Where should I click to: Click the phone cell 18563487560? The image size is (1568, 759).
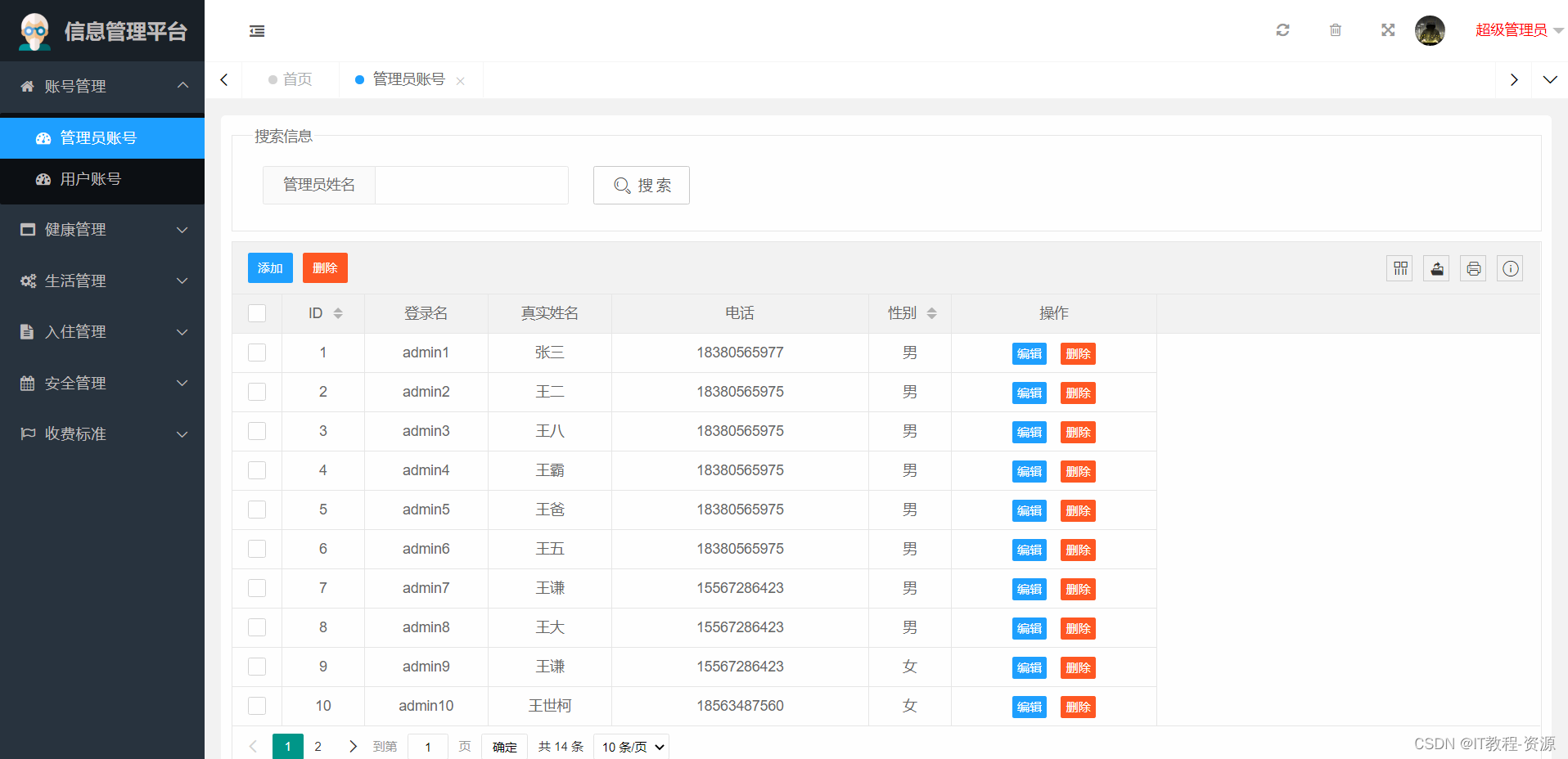(x=740, y=706)
